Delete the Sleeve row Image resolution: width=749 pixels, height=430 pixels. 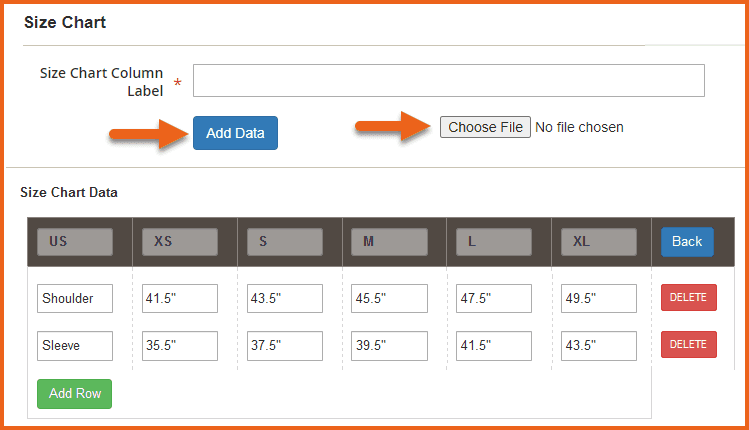pyautogui.click(x=688, y=345)
